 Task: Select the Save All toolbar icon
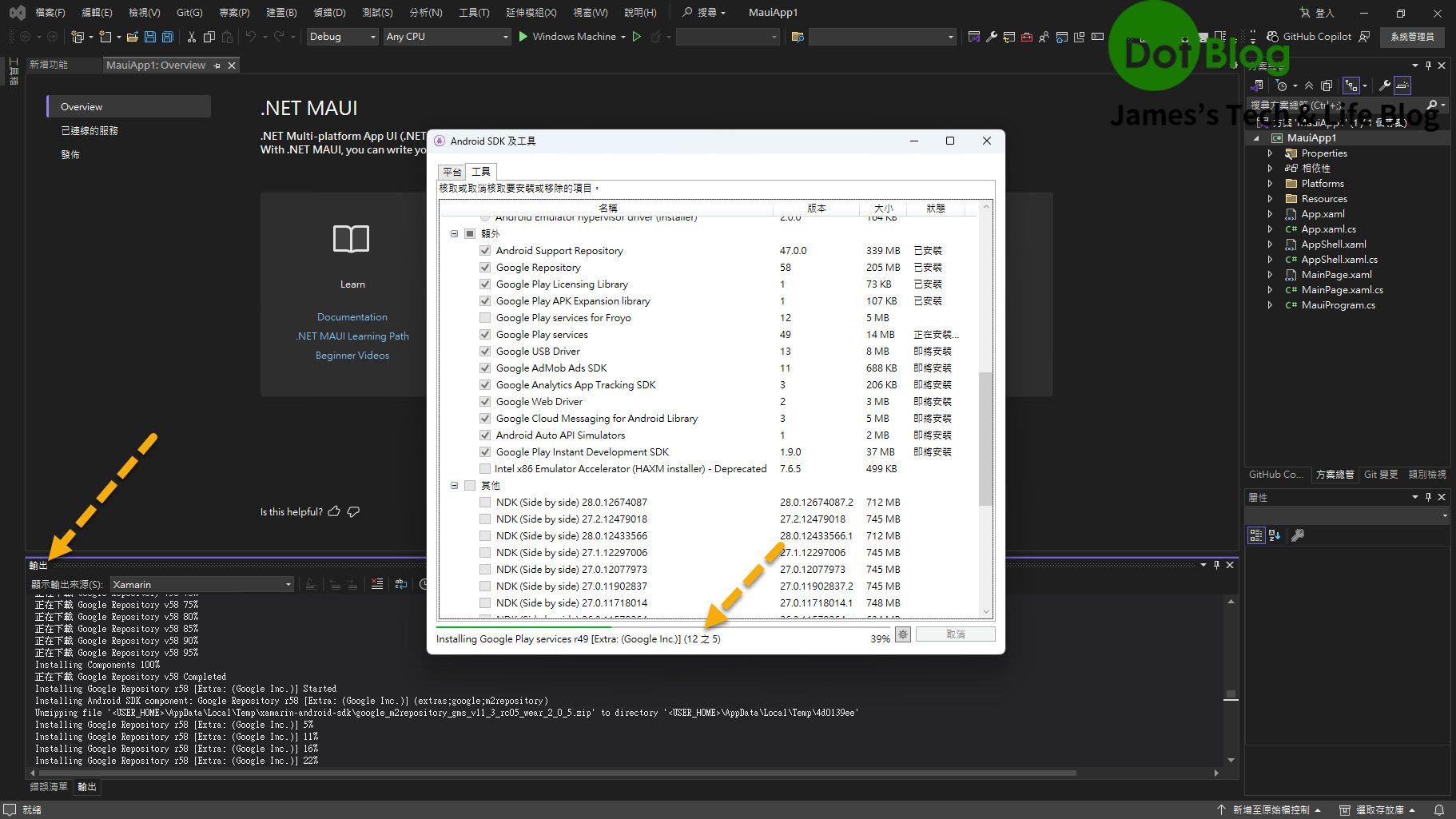pos(167,37)
